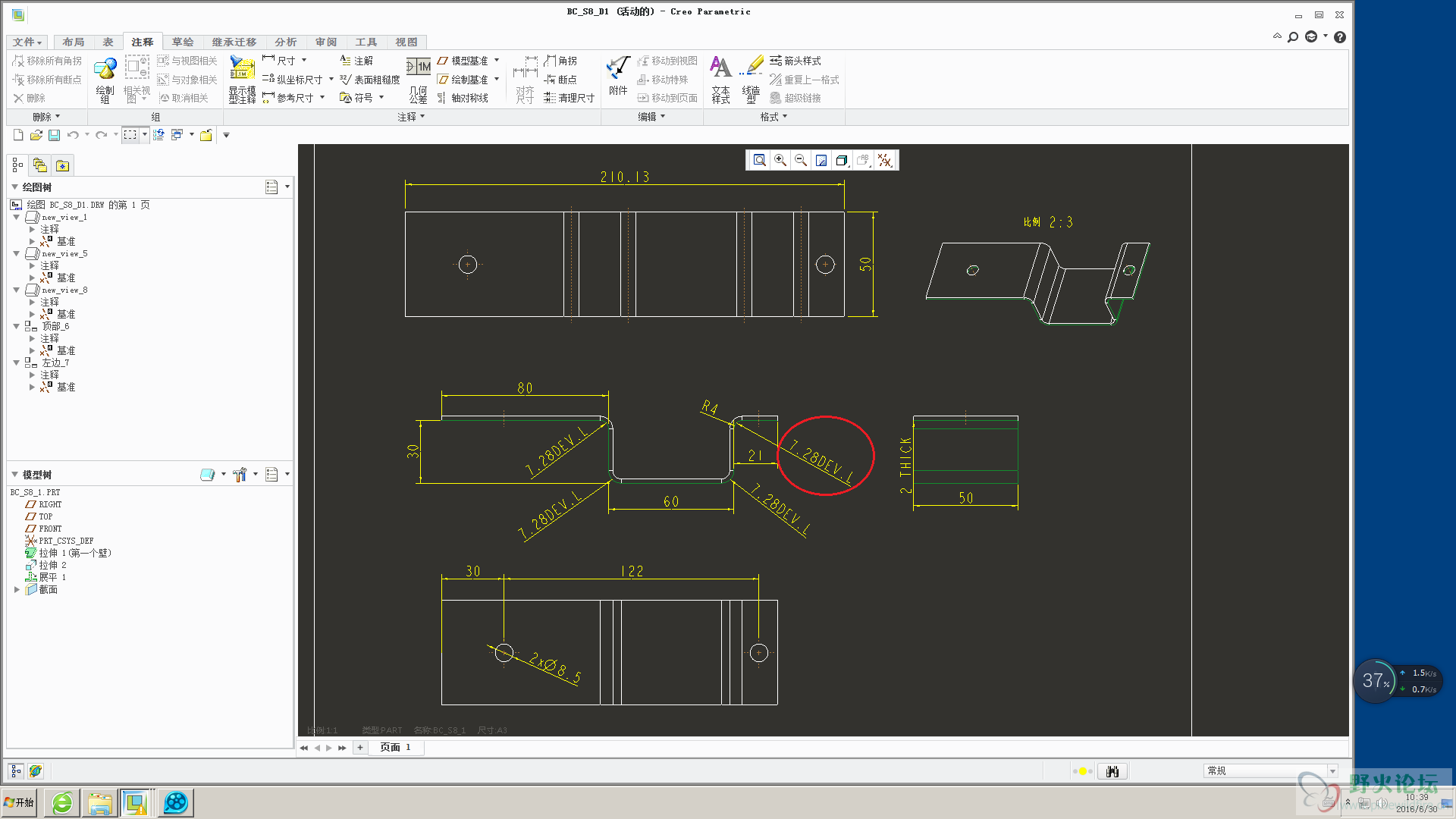Click the Undo icon in quick access toolbar

point(73,135)
